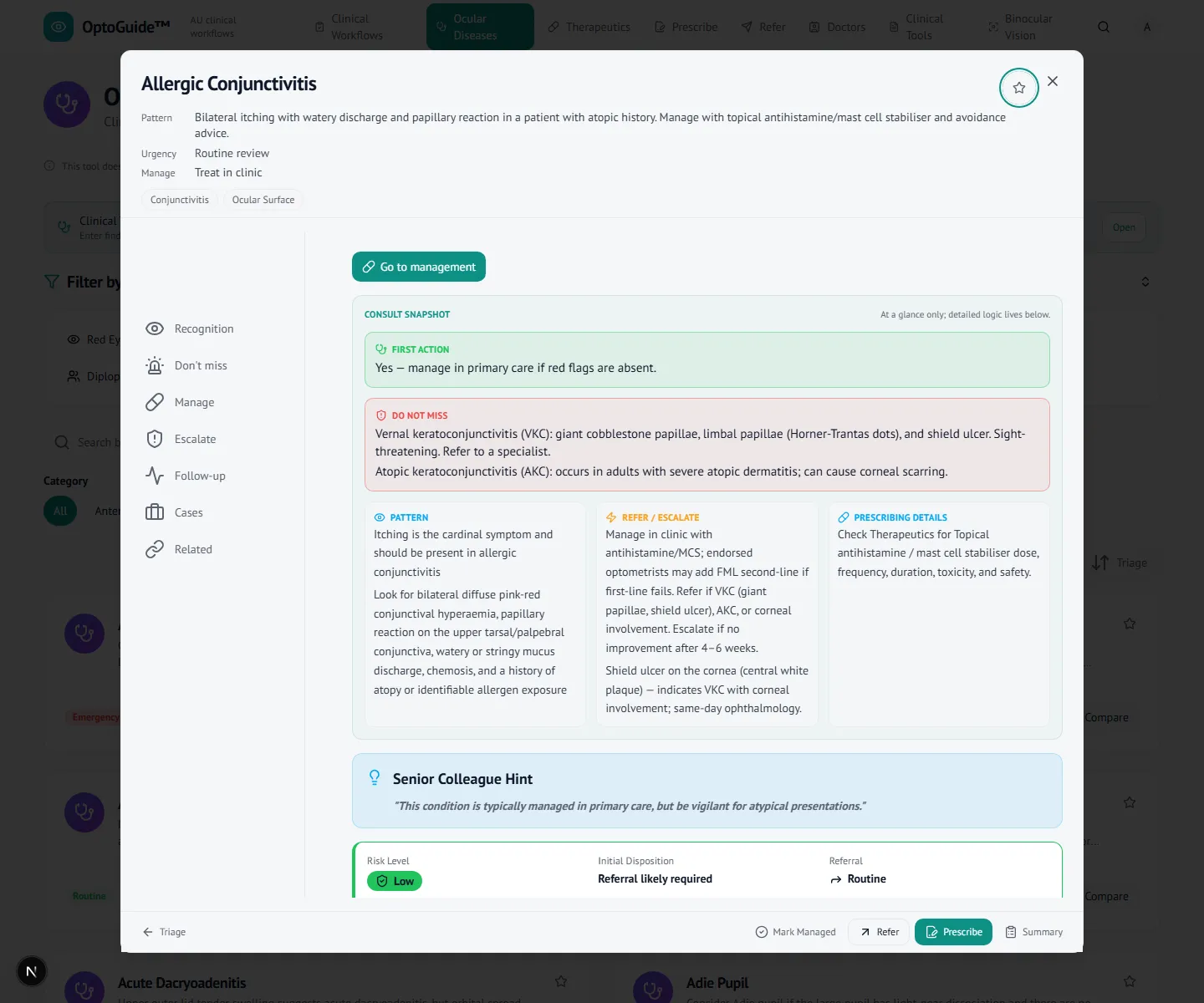Go back to Triage via footer arrow

point(164,932)
